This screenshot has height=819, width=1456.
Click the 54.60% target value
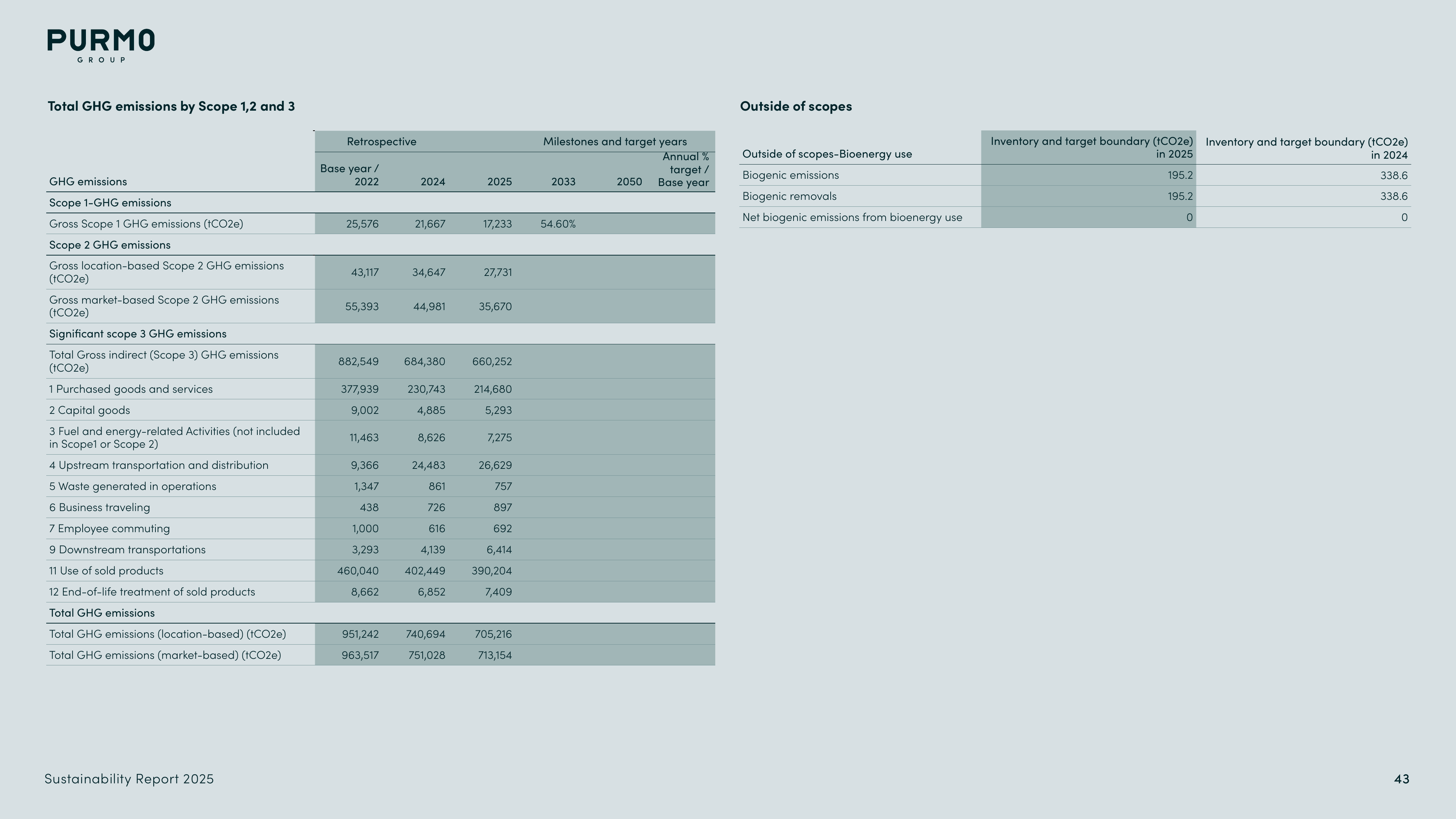(x=558, y=224)
